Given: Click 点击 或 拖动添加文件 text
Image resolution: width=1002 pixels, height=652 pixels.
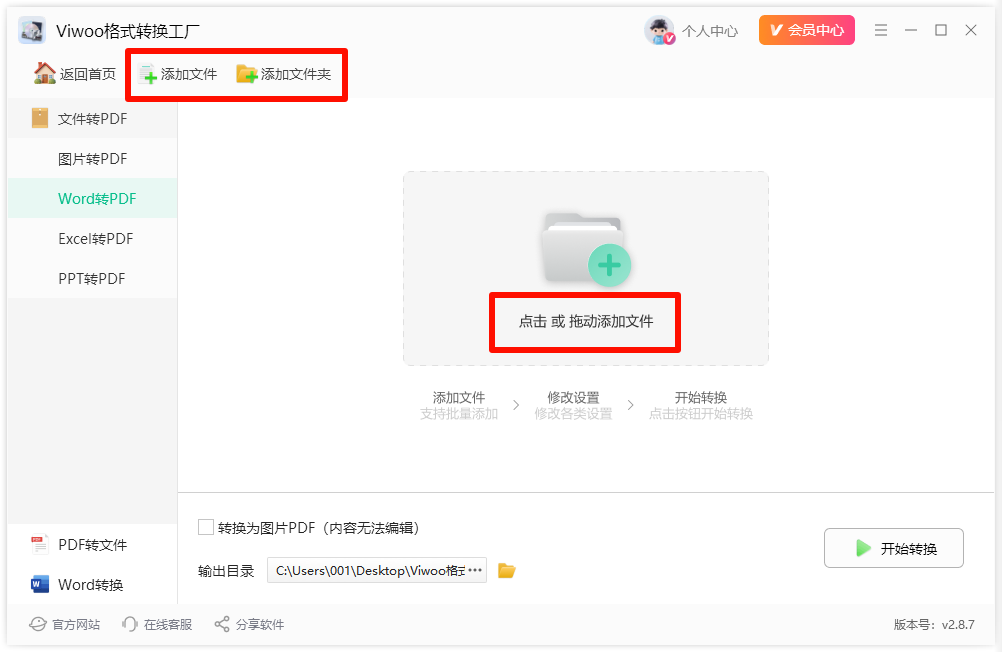Looking at the screenshot, I should [x=586, y=322].
